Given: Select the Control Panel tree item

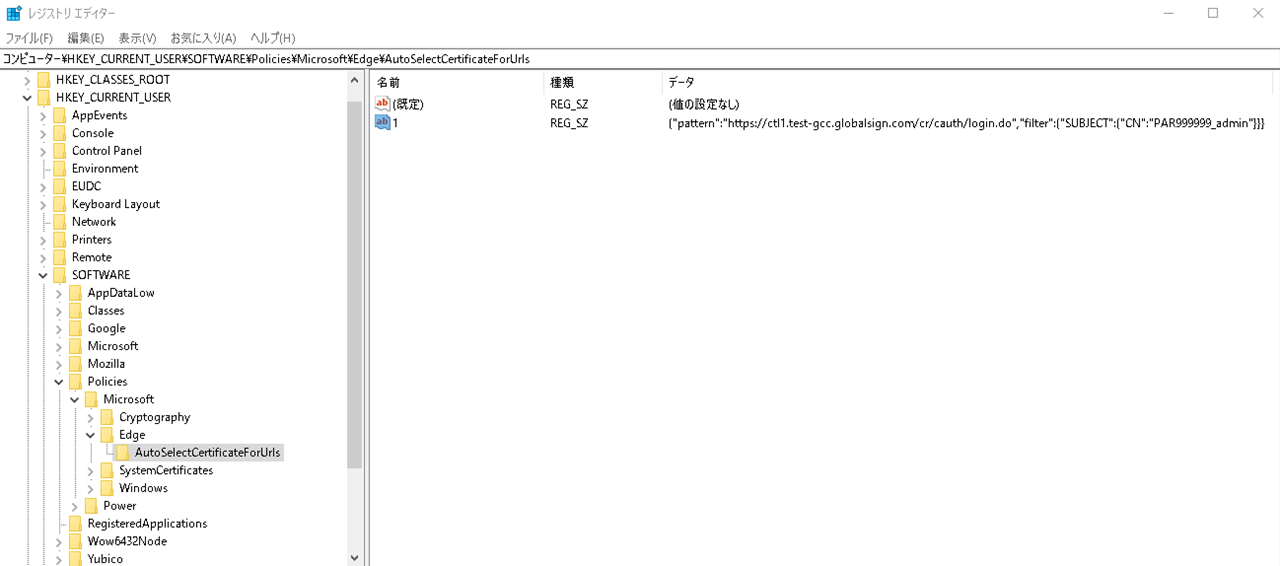Looking at the screenshot, I should coord(107,151).
